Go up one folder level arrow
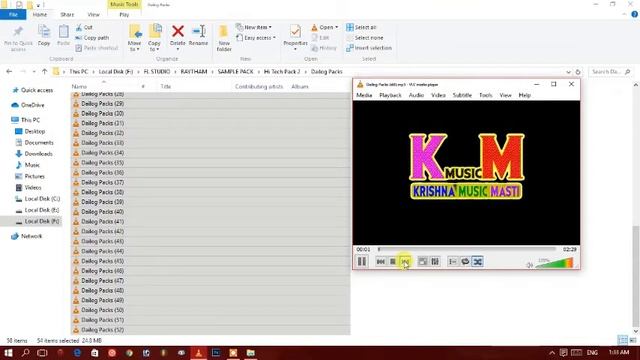The height and width of the screenshot is (360, 640). (x=44, y=71)
